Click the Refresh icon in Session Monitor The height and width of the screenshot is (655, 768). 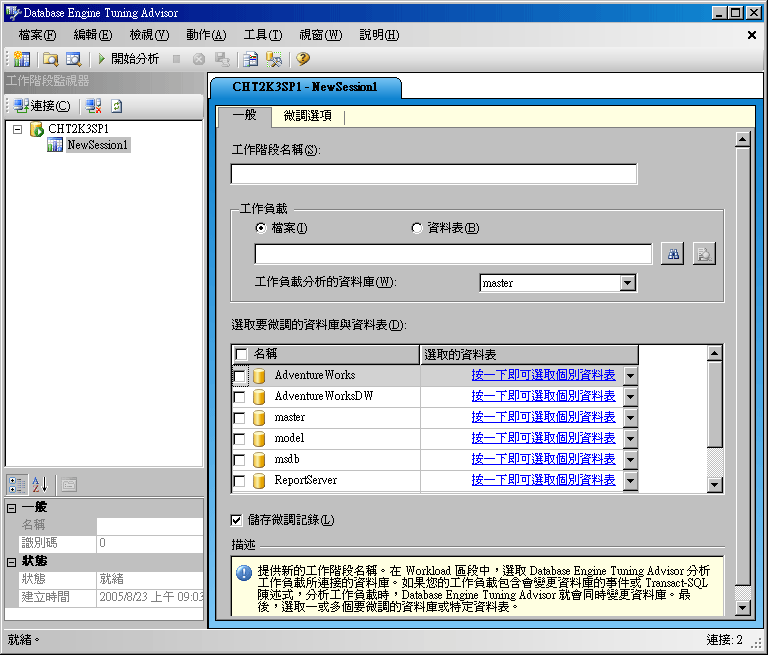point(117,106)
